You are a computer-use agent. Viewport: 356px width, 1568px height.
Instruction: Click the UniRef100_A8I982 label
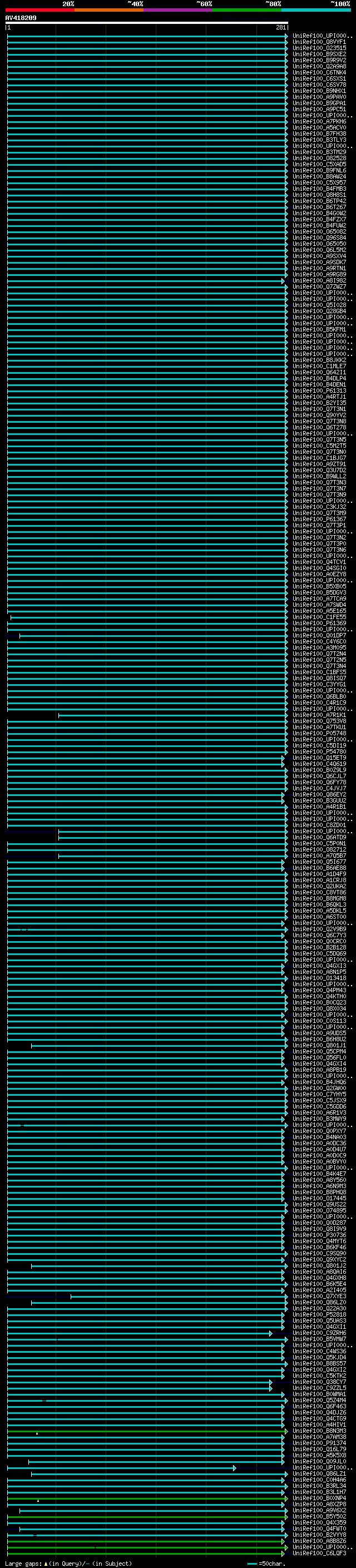[x=319, y=280]
